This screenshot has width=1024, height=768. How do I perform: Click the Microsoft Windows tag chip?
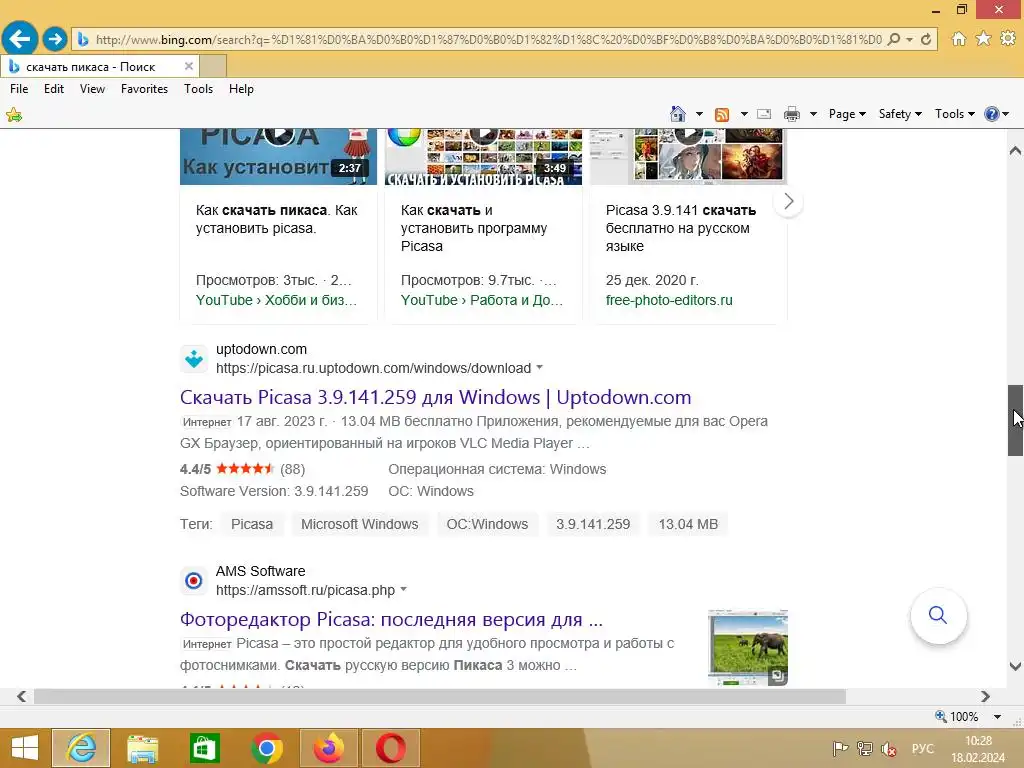click(360, 524)
